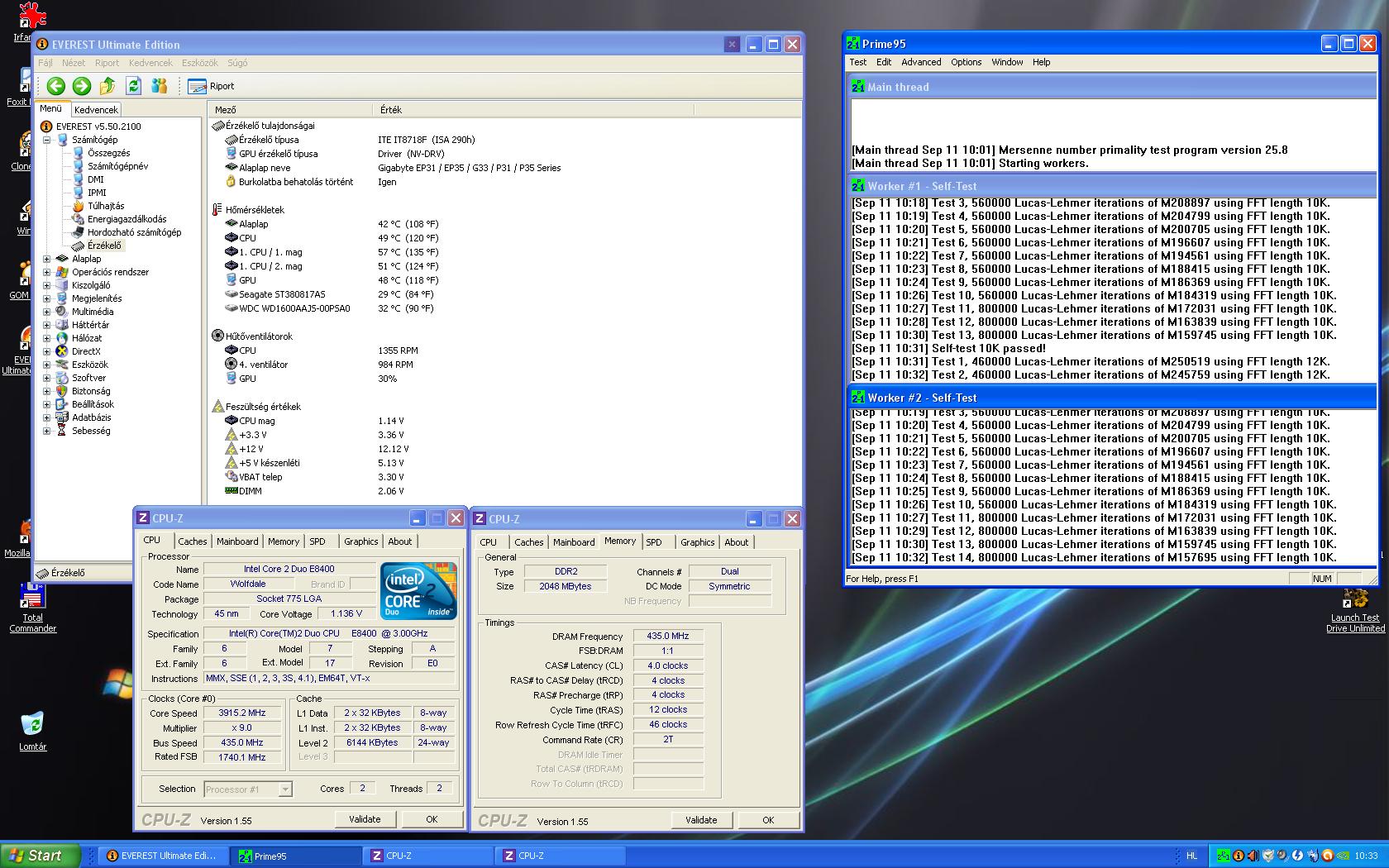Click the EVEREST pin icon in title bar
Viewport: 1389px width, 868px height.
click(732, 45)
